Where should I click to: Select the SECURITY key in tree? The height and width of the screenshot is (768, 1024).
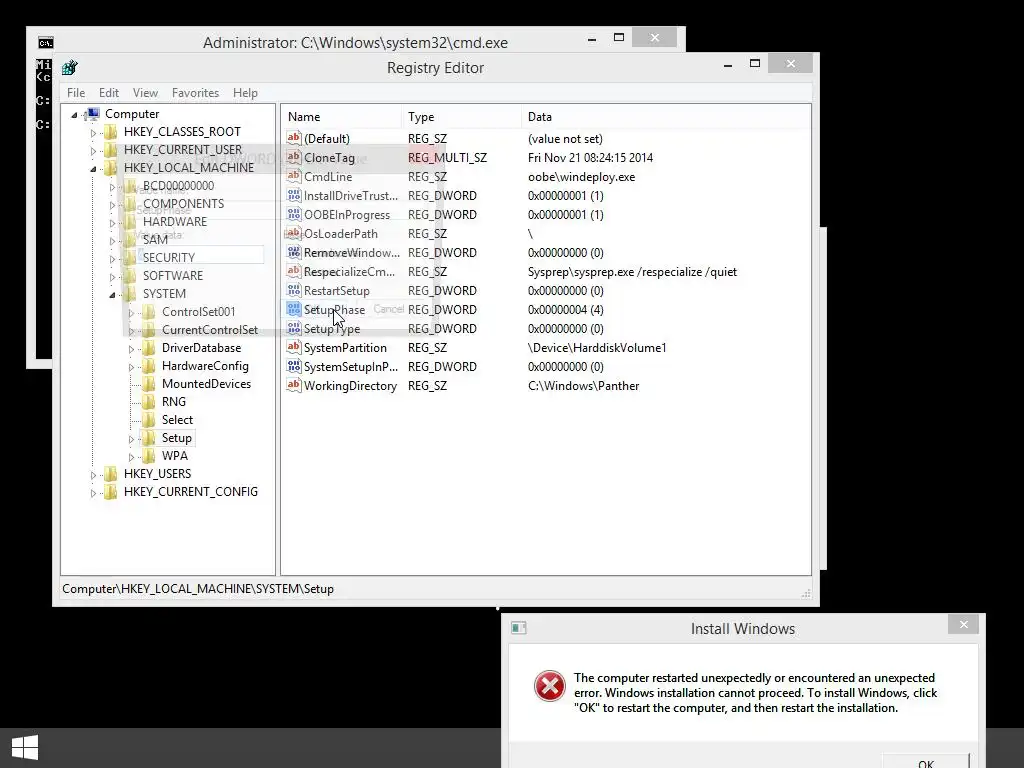click(168, 257)
